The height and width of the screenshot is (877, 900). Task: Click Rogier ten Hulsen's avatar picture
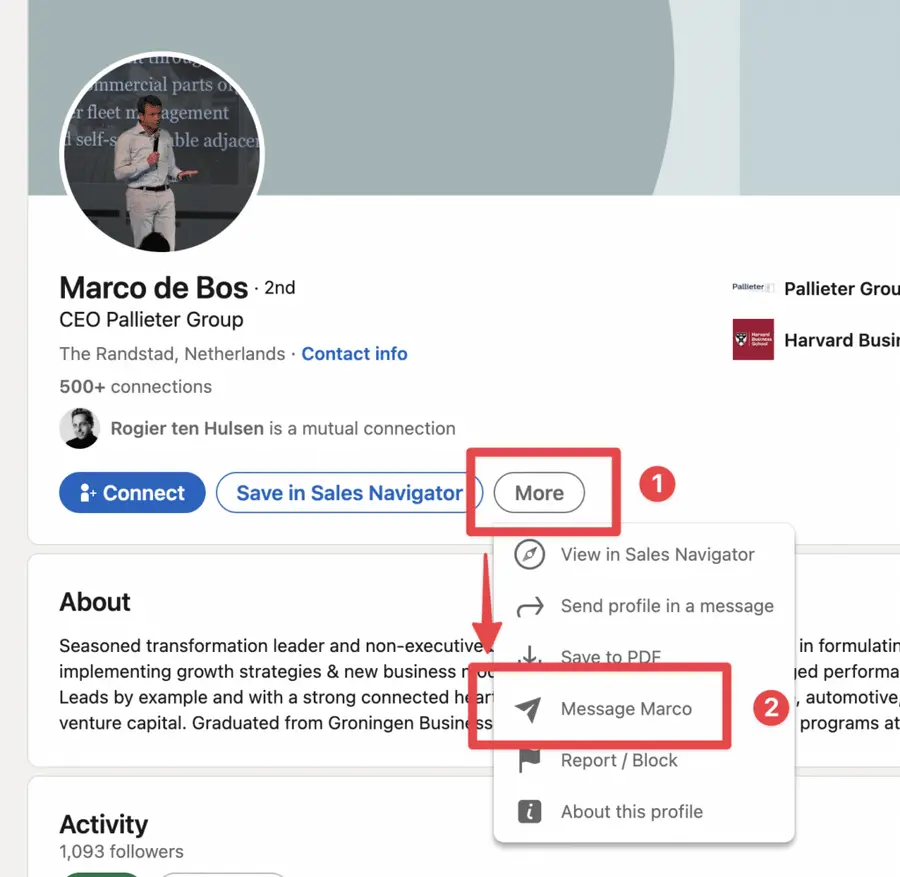(x=80, y=428)
